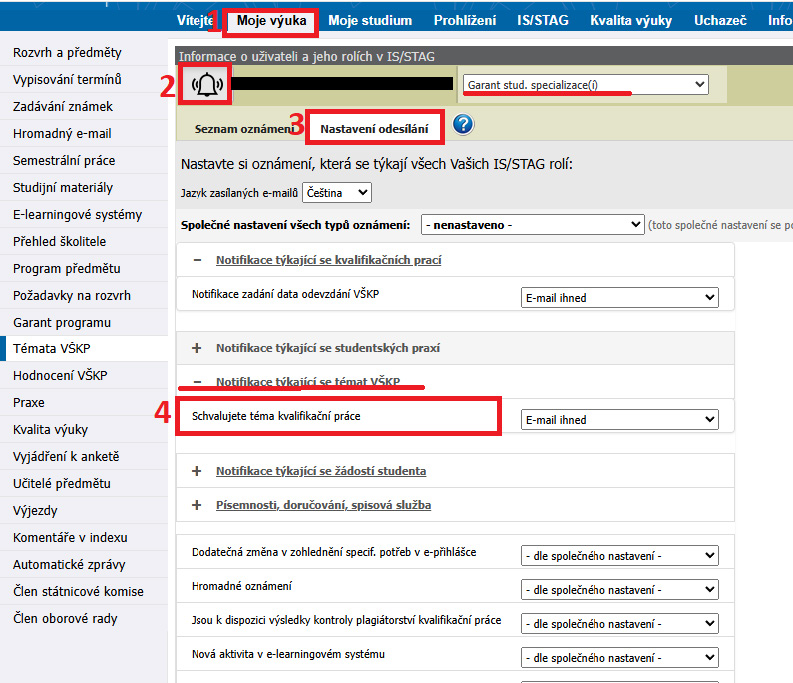
Task: Collapse the kvalifikačních prací notifications section
Action: coord(197,260)
